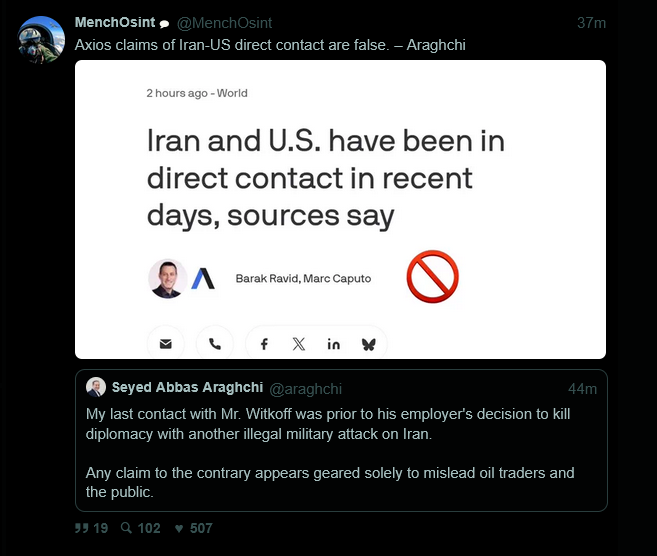Click the @MenchOsint handle
This screenshot has height=556, width=657.
(224, 23)
